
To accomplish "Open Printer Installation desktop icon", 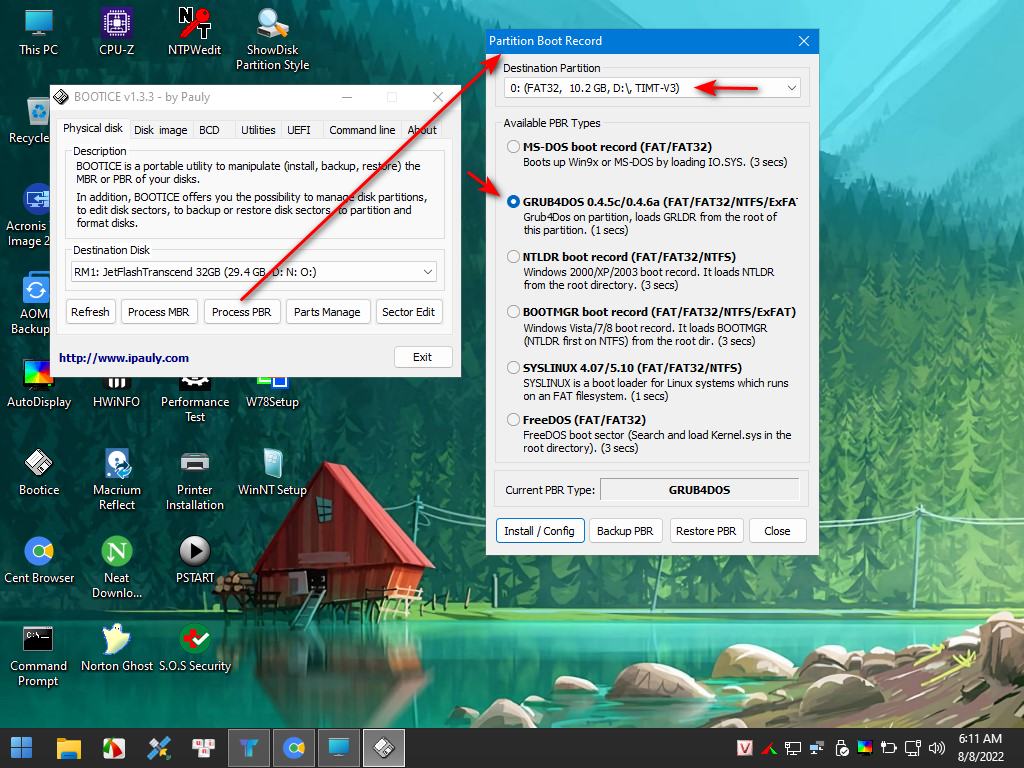I will pos(195,480).
